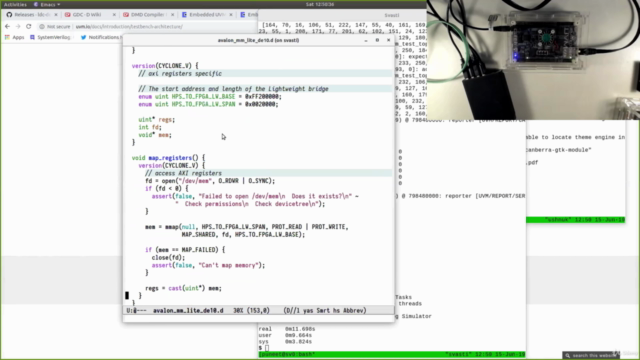Click the 'uint* regs;' declaration

[x=156, y=120]
